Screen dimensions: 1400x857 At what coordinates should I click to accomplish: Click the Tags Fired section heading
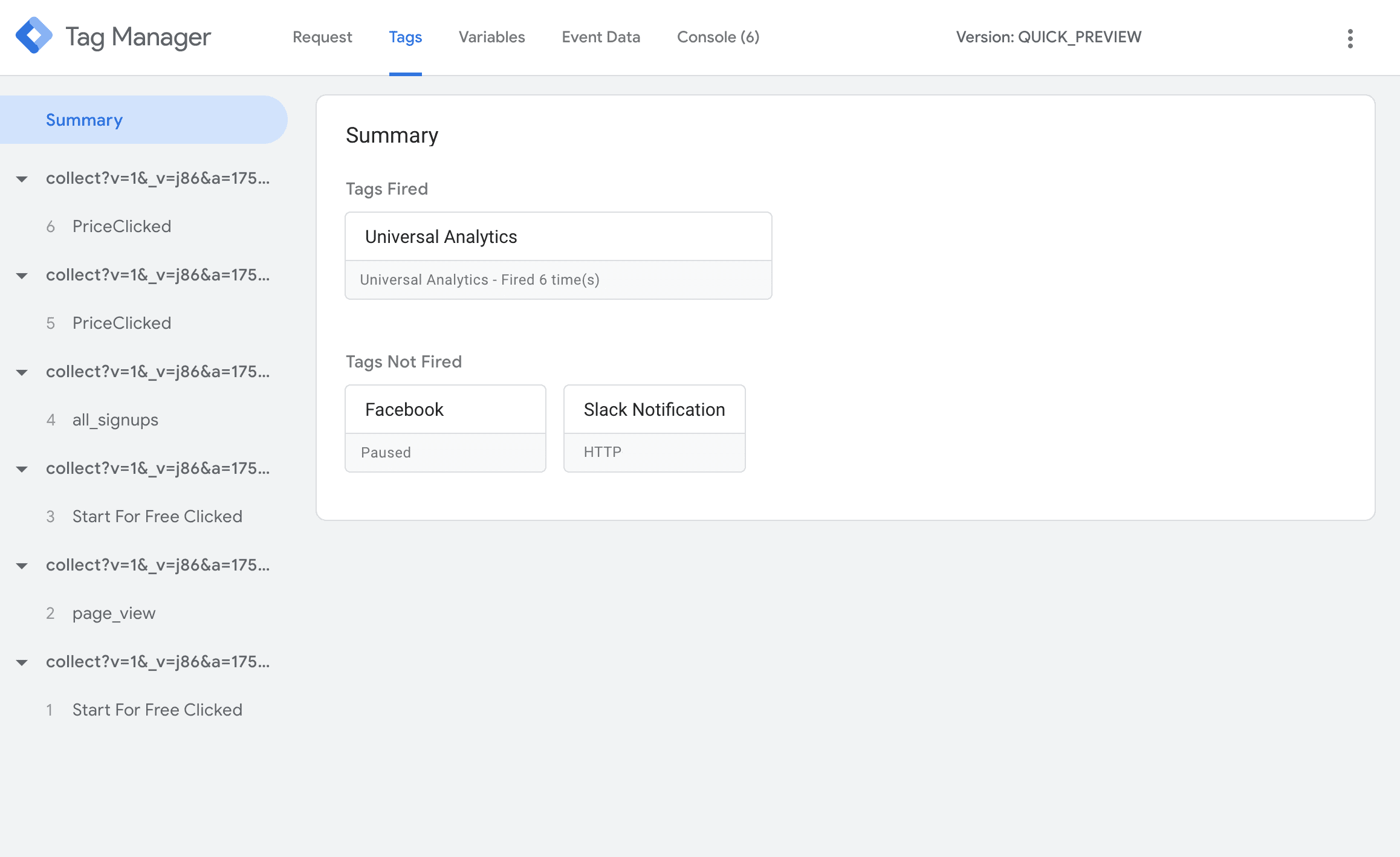pos(386,189)
